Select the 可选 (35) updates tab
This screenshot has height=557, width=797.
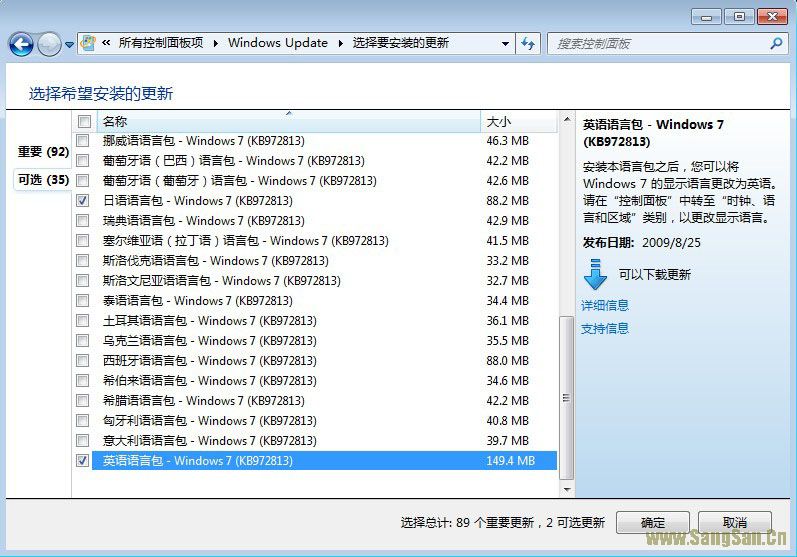tap(43, 180)
